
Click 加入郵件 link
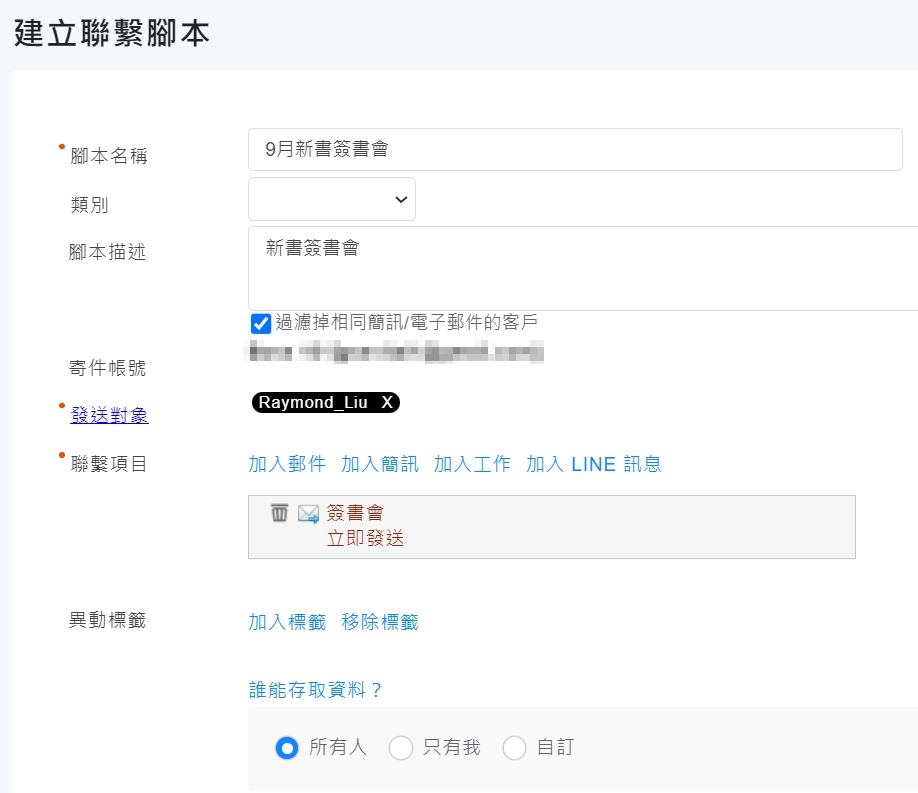(287, 464)
